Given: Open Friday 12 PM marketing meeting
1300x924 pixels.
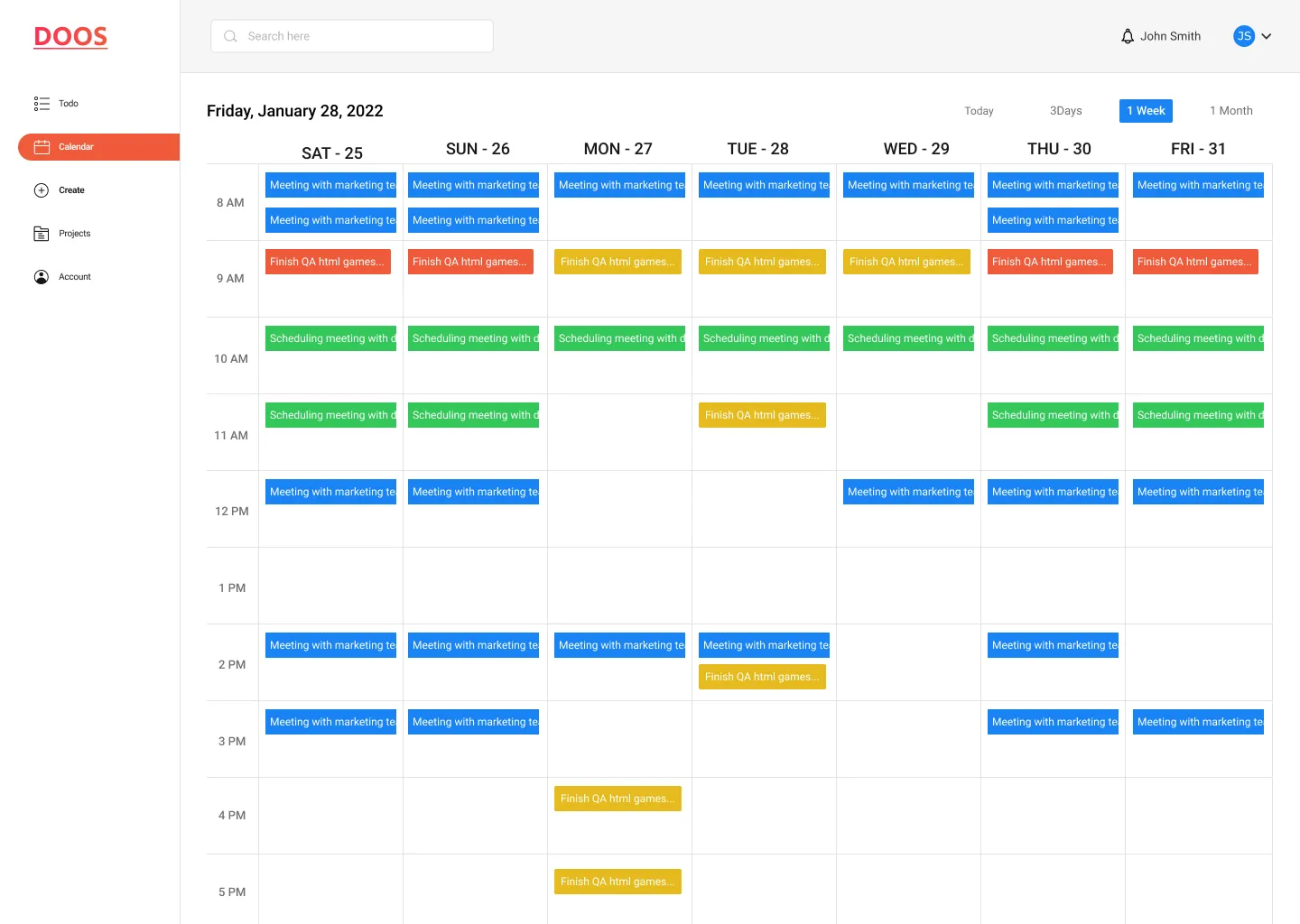Looking at the screenshot, I should pos(1198,492).
